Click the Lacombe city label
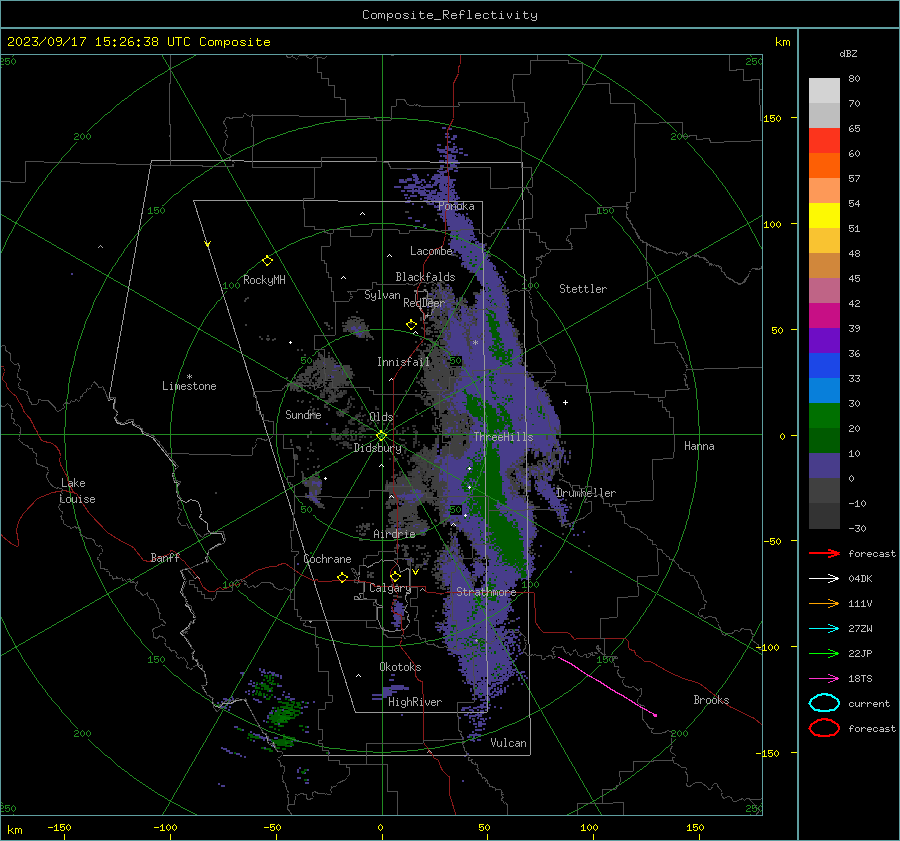 (x=431, y=251)
